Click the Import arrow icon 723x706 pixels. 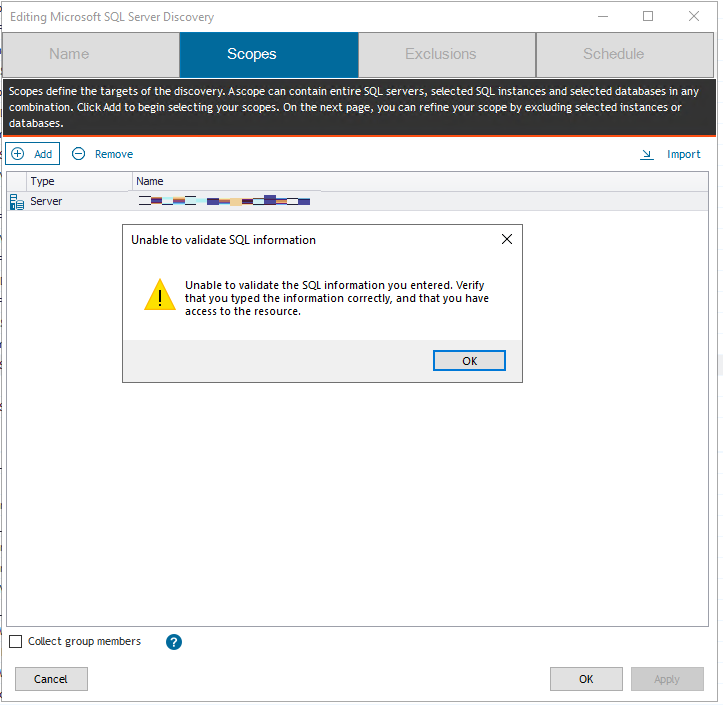pyautogui.click(x=647, y=154)
